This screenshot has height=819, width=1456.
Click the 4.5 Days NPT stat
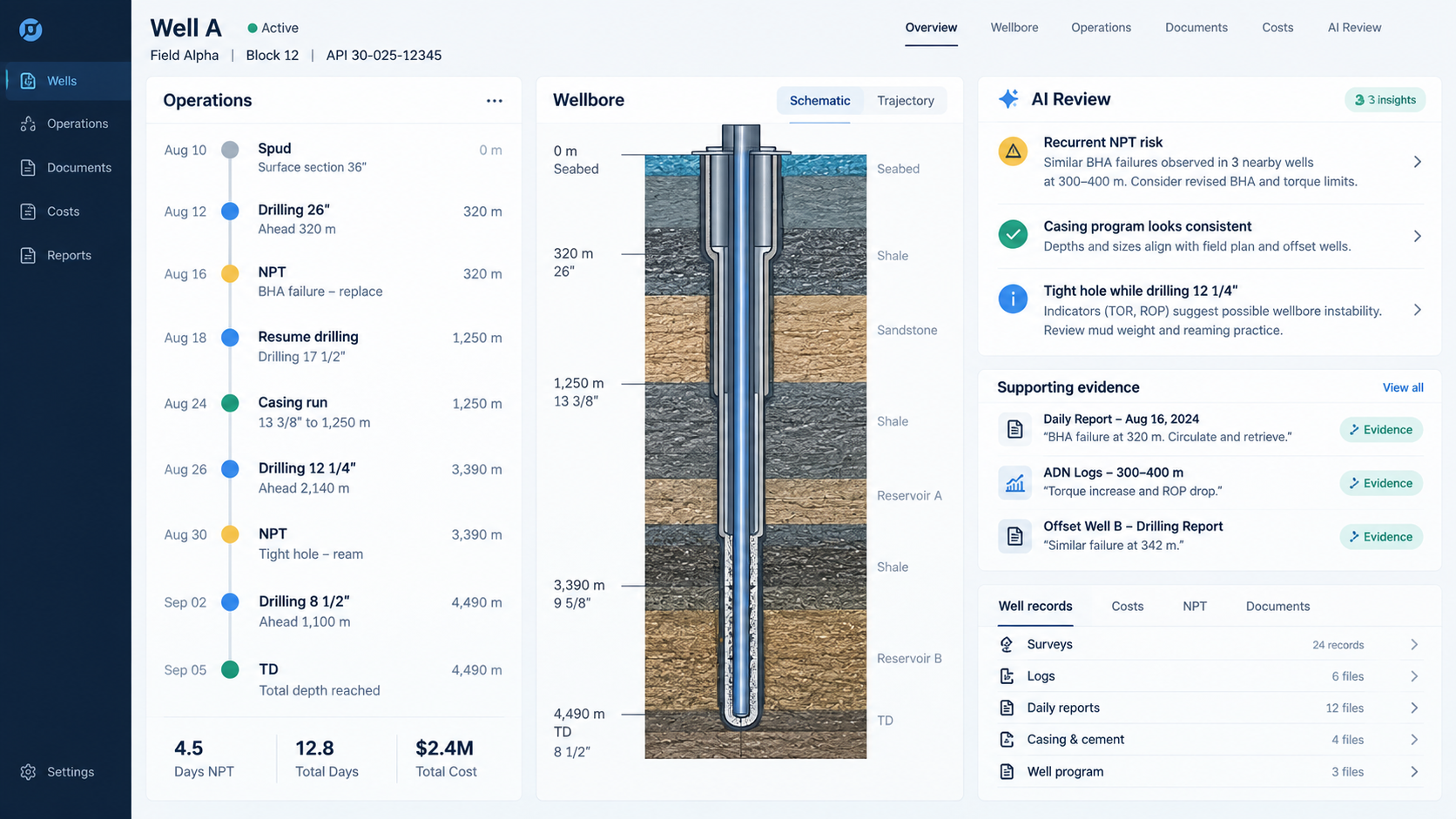pyautogui.click(x=204, y=758)
